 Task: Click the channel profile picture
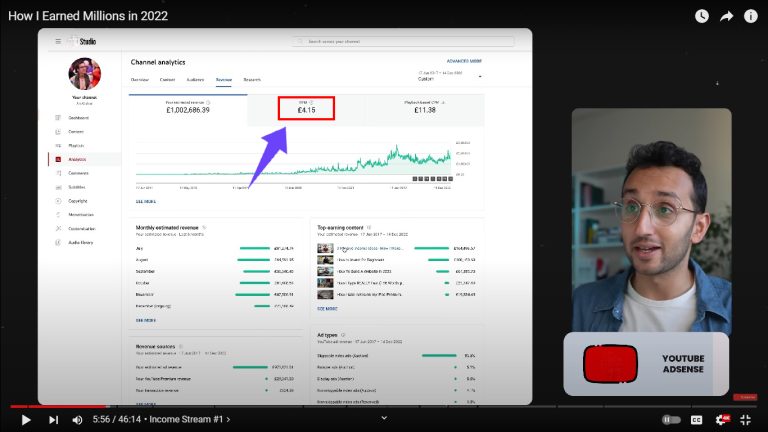(x=84, y=74)
